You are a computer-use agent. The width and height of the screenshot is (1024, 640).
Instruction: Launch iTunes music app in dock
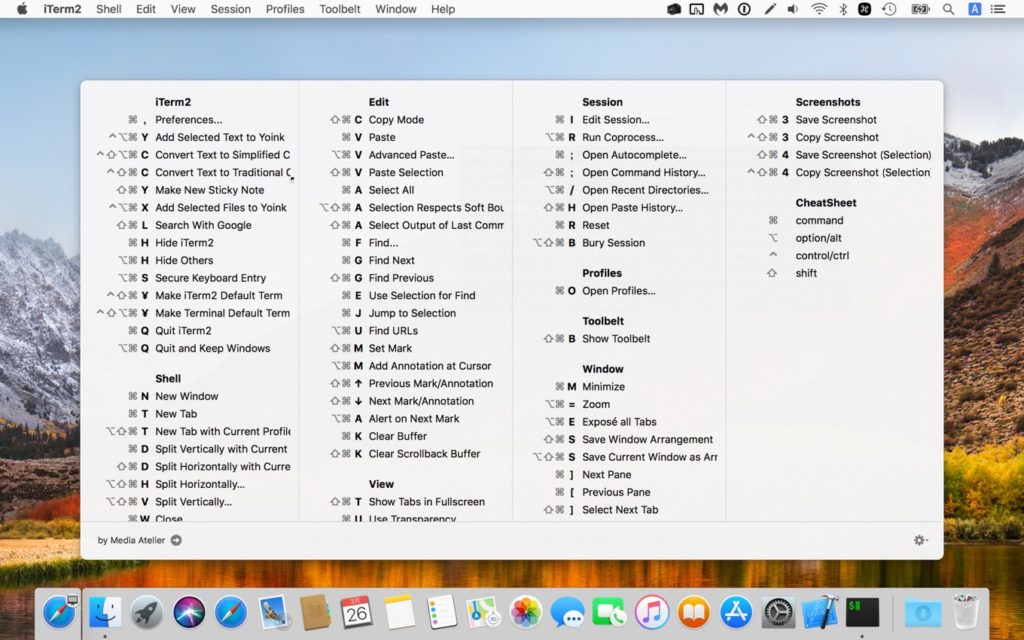pyautogui.click(x=652, y=611)
